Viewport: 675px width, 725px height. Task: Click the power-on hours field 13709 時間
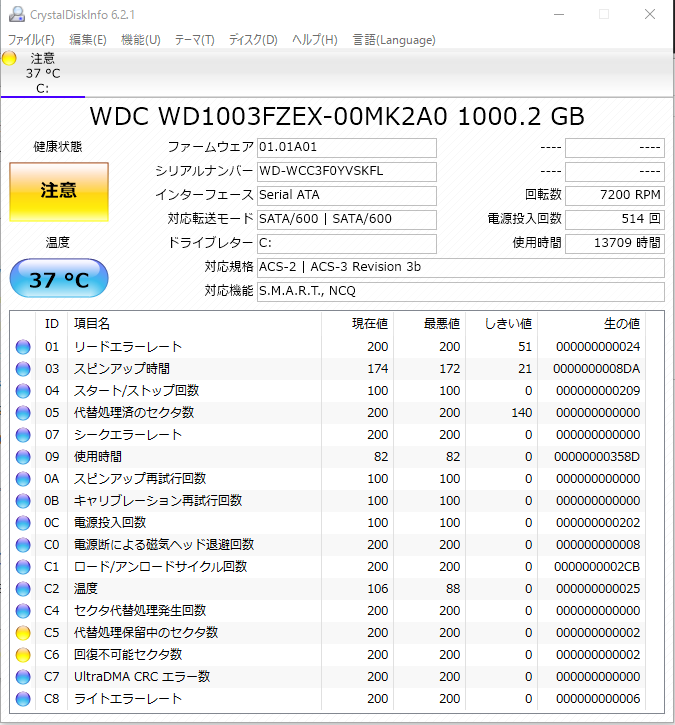click(615, 244)
